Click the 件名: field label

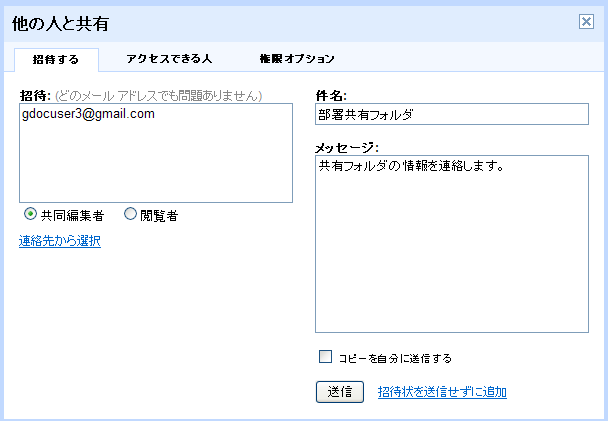click(331, 96)
